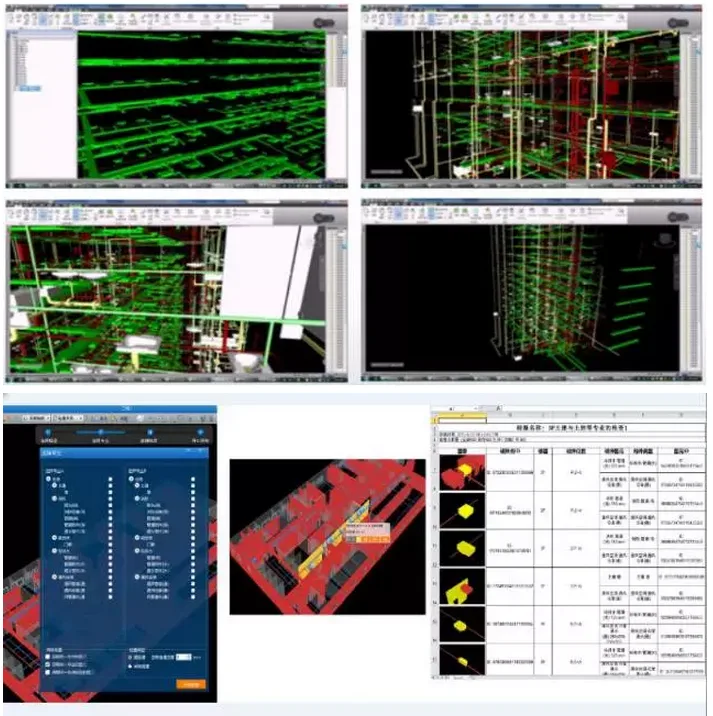This screenshot has width=713, height=716.
Task: Open the second combo box in the bottom-left app toolbar
Action: point(68,418)
